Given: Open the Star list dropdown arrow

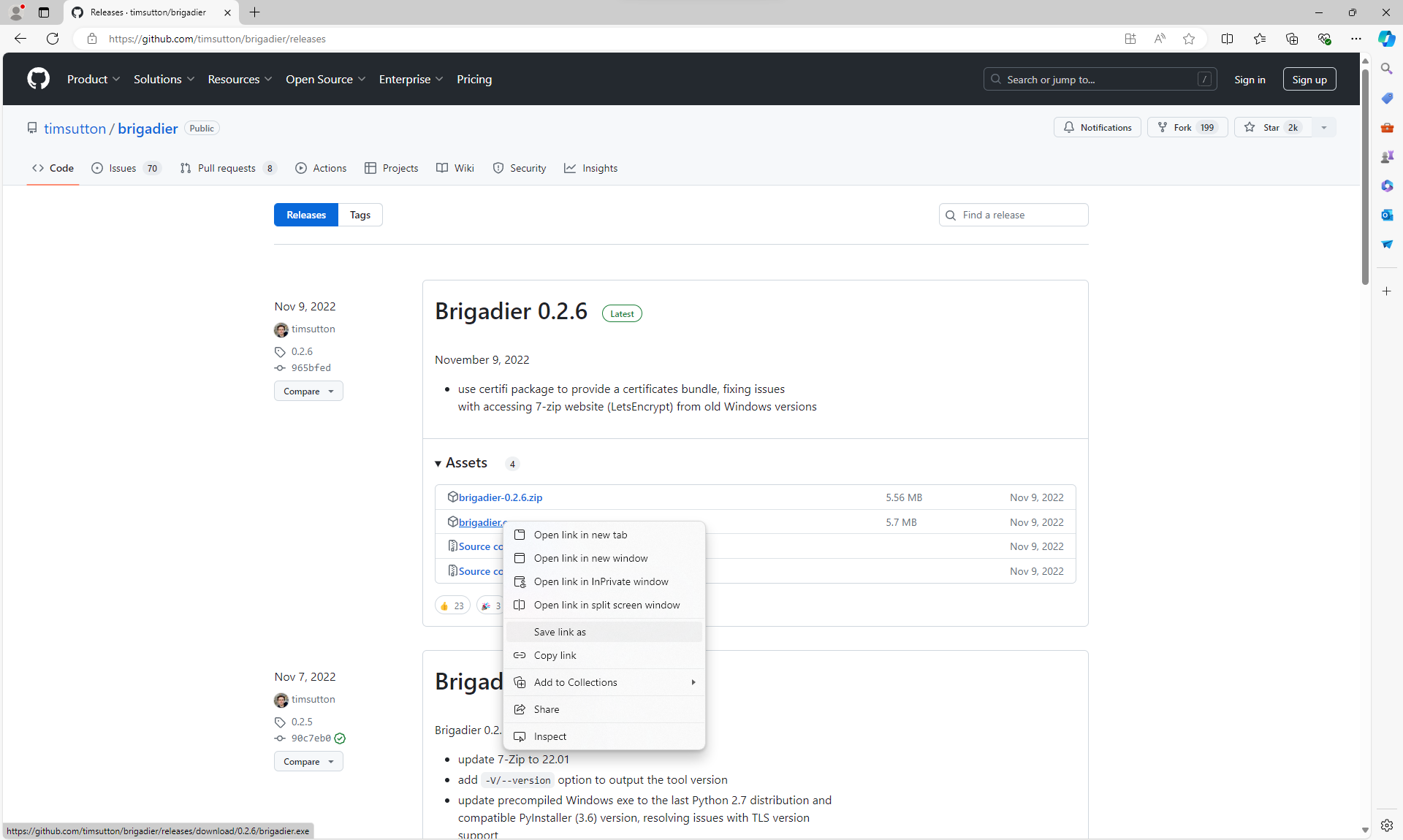Looking at the screenshot, I should (1323, 127).
